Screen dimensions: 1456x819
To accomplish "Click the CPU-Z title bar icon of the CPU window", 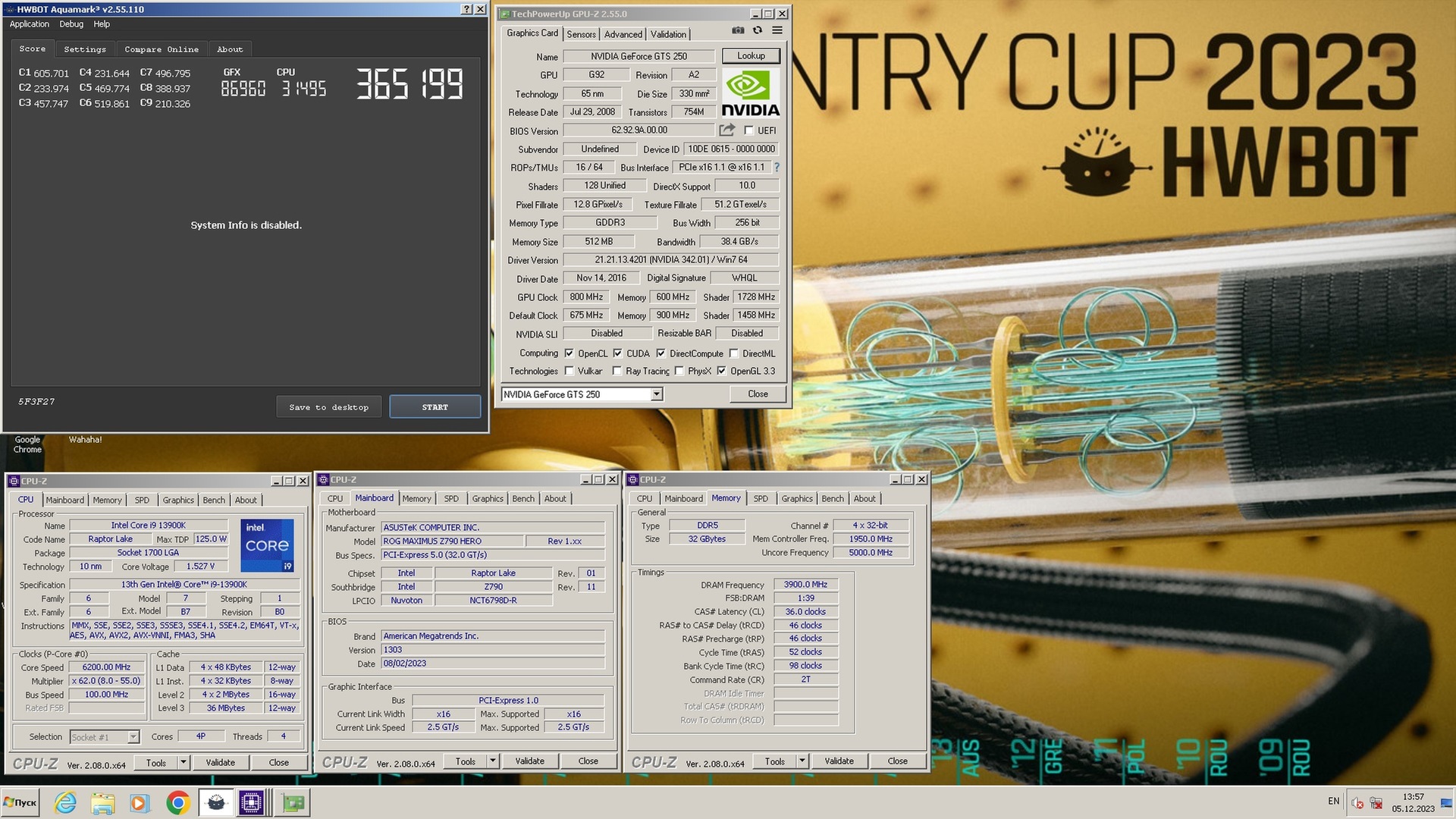I will pos(14,481).
